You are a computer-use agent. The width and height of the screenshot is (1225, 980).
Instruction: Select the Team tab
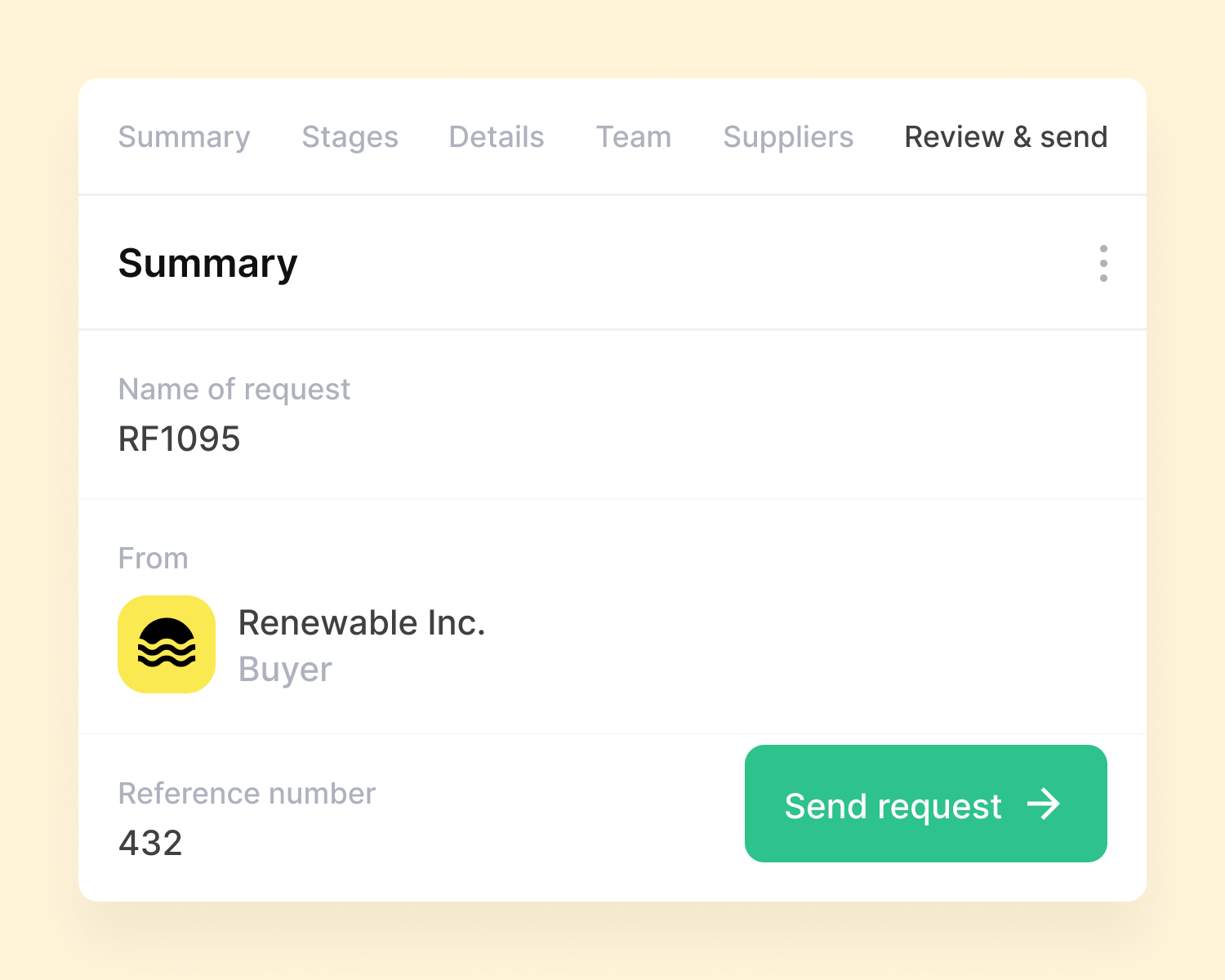634,137
